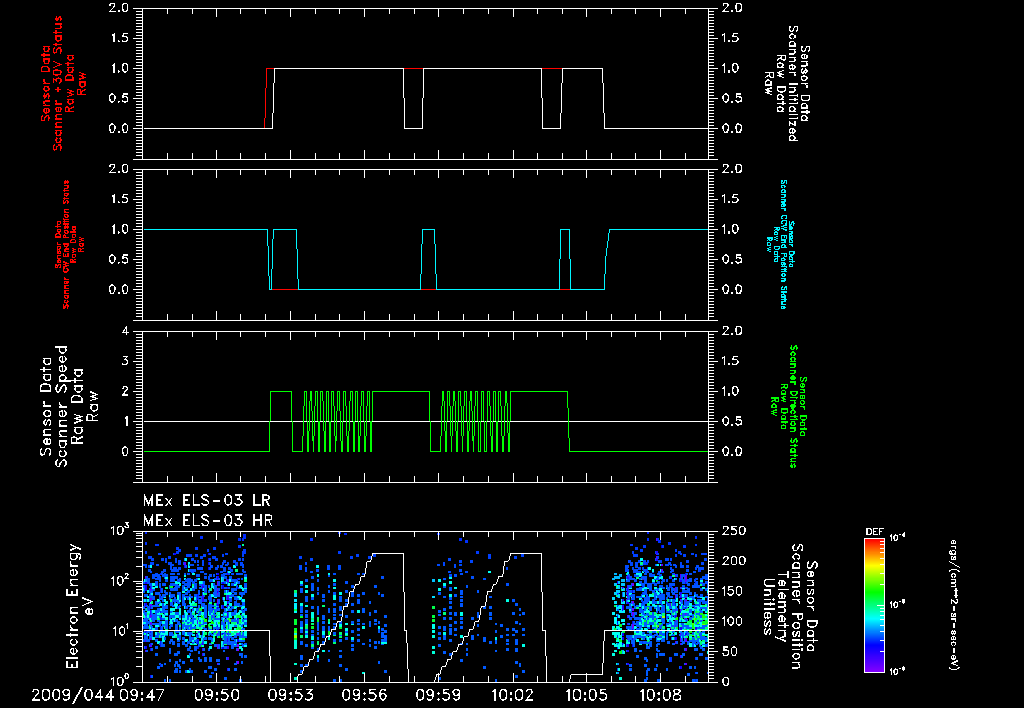Click the '09:50' time axis label
Image resolution: width=1024 pixels, height=708 pixels.
[217, 695]
